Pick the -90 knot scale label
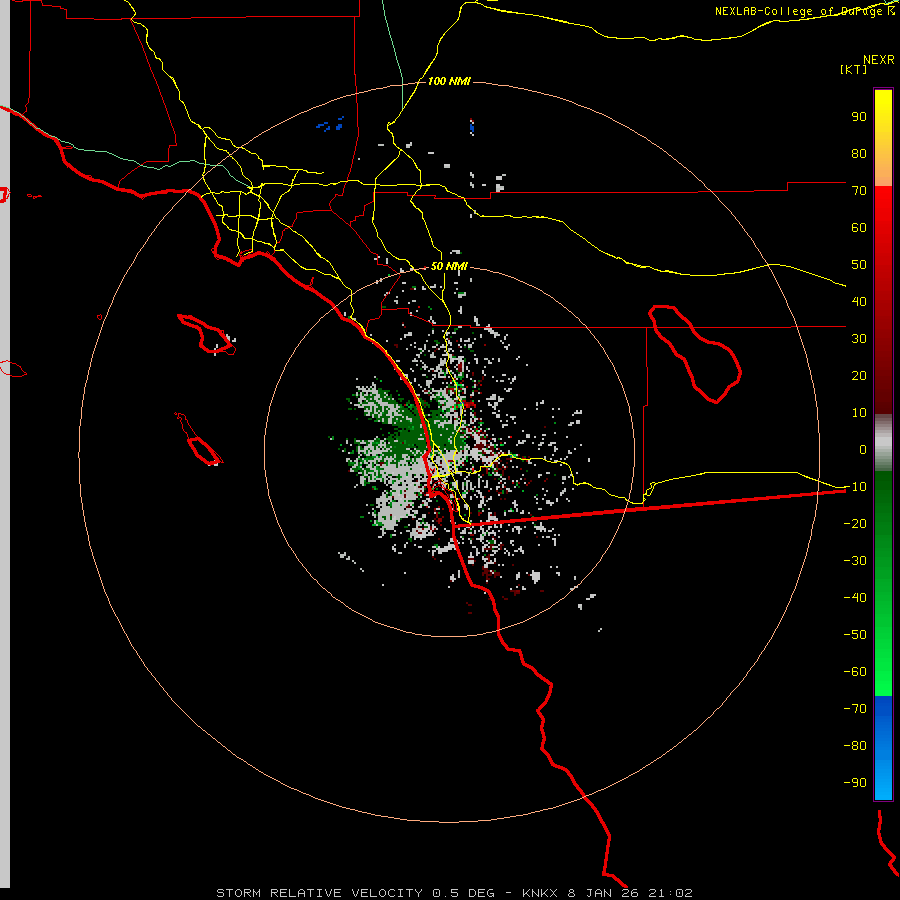The image size is (900, 900). pyautogui.click(x=855, y=782)
